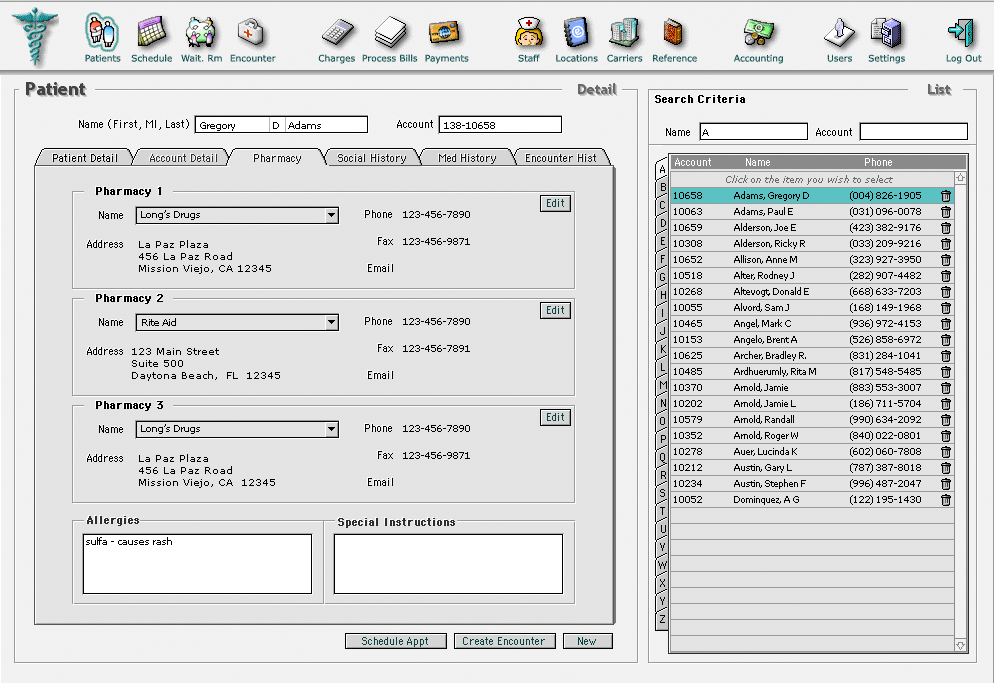
Task: Select patient Ardhuerumly, Rita M
Action: (812, 372)
